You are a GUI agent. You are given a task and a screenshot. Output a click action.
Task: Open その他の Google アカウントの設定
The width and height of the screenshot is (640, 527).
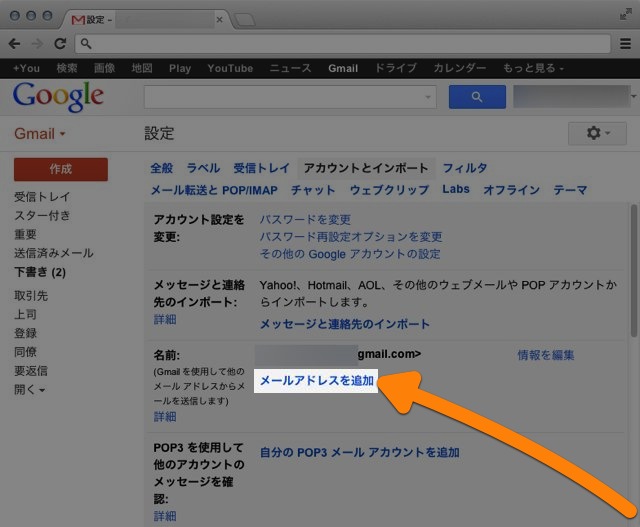coord(350,254)
